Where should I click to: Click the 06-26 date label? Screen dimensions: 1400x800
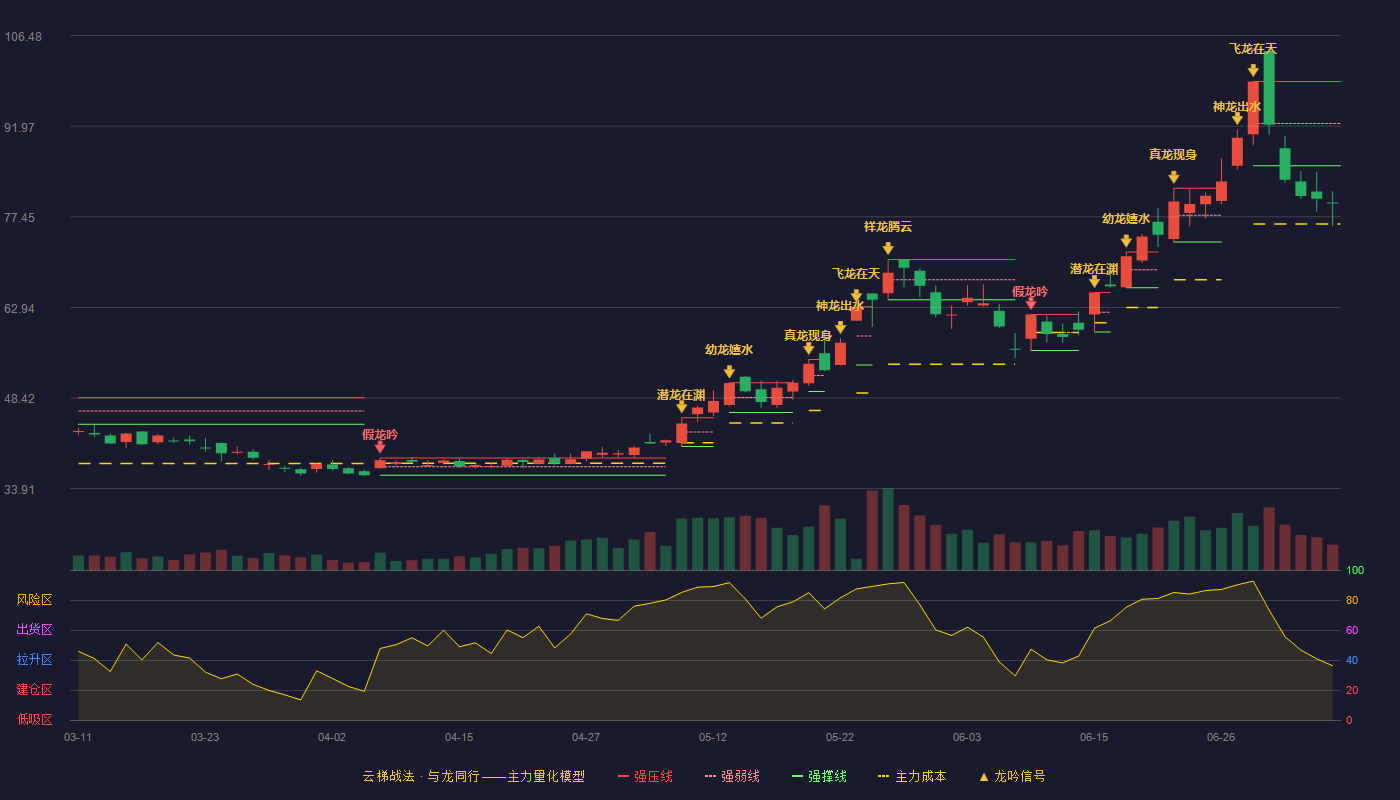pyautogui.click(x=1221, y=737)
